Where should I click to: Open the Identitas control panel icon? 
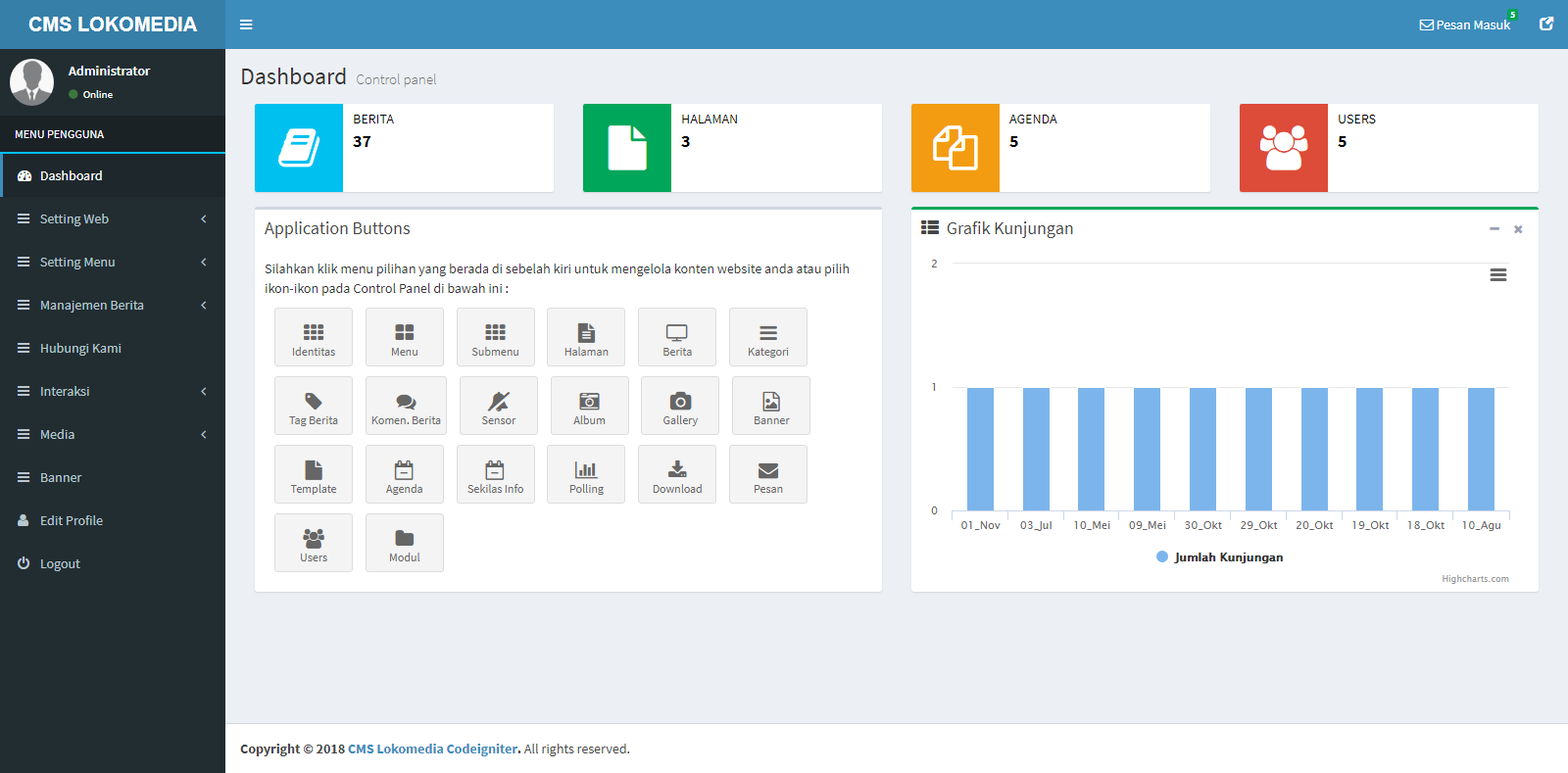coord(314,337)
